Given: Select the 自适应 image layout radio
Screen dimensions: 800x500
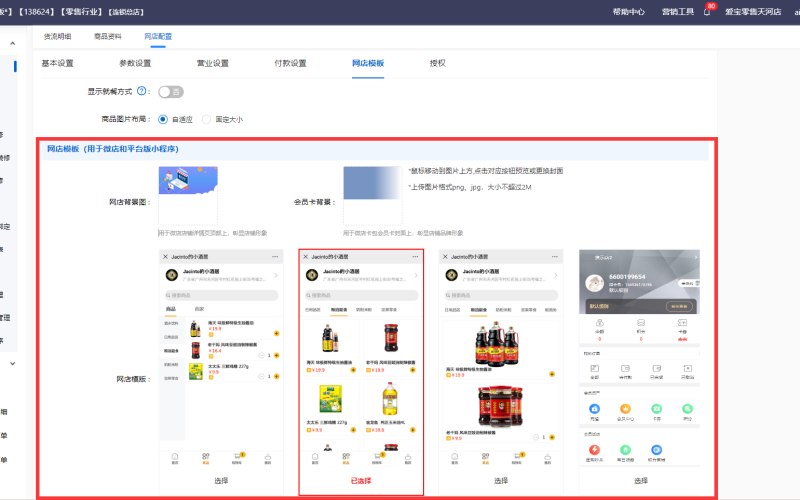Looking at the screenshot, I should point(163,119).
